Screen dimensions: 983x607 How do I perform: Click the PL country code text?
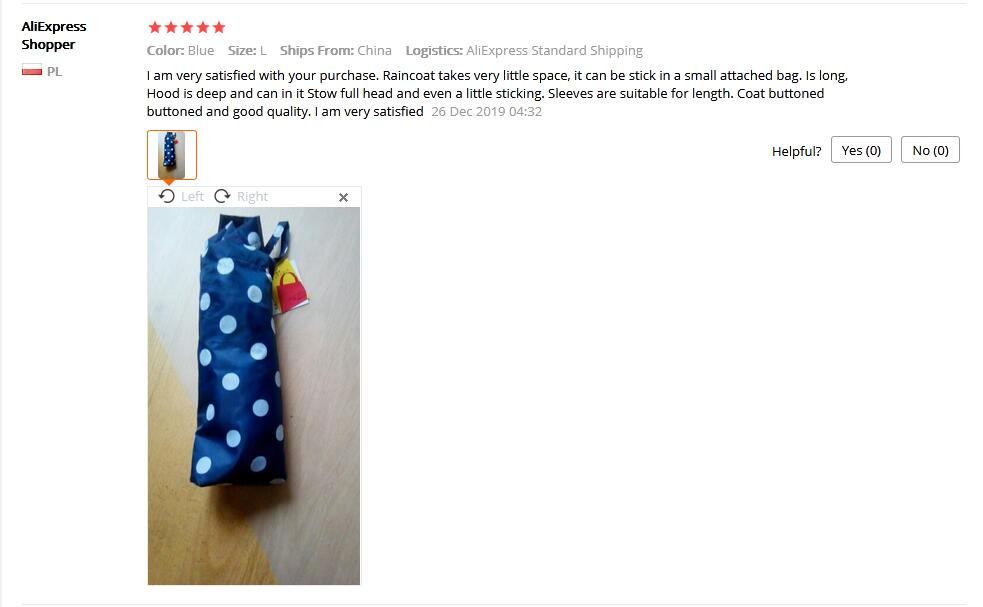click(x=55, y=71)
